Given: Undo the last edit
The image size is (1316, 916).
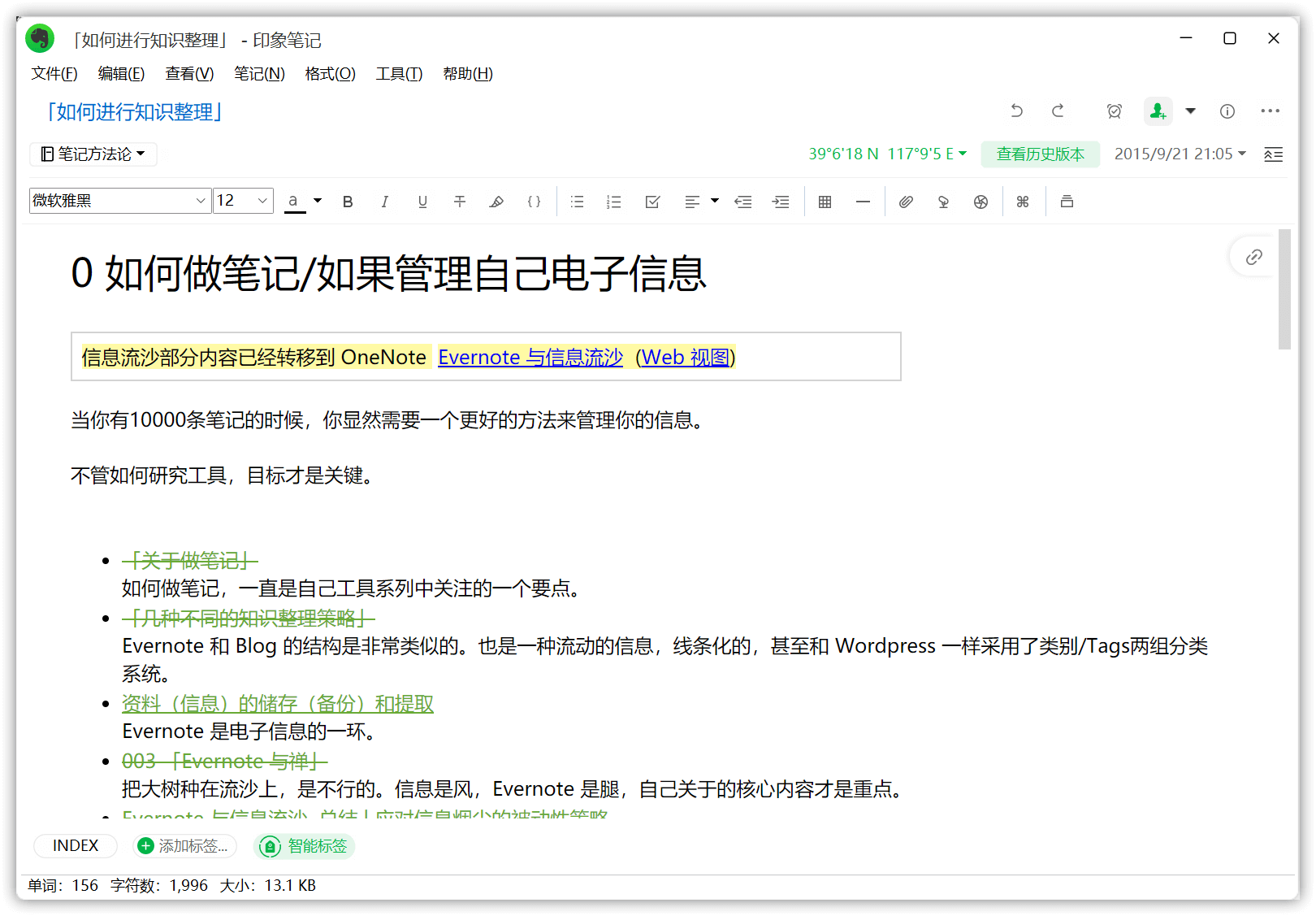Looking at the screenshot, I should pos(1016,111).
